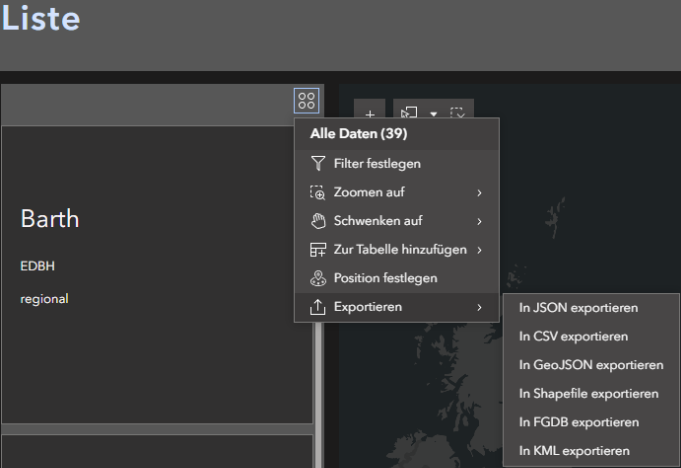Expand the Schwenken auf submenu chevron
Image resolution: width=681 pixels, height=468 pixels.
click(479, 221)
